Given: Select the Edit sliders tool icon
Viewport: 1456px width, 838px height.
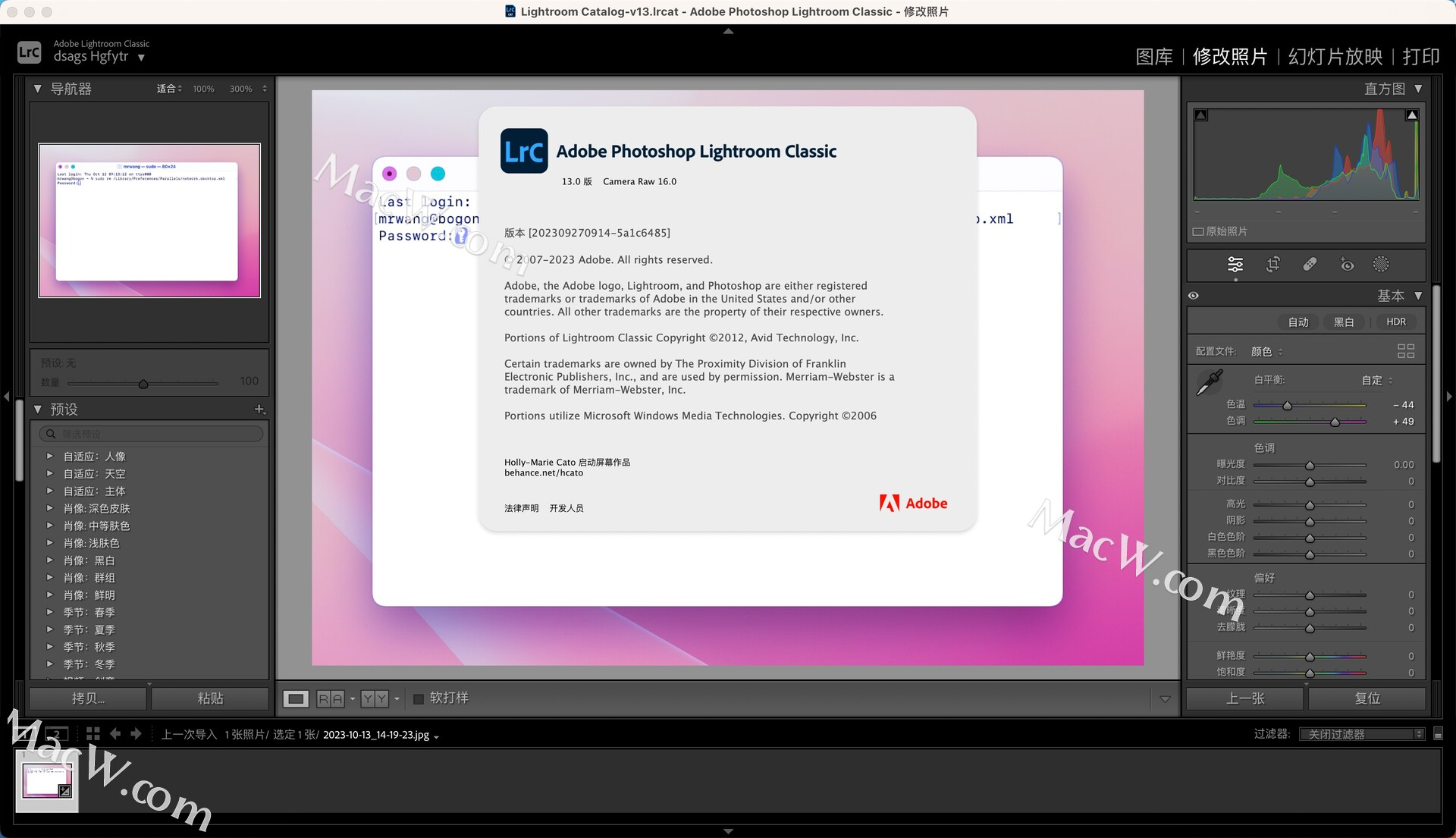Looking at the screenshot, I should click(x=1235, y=264).
